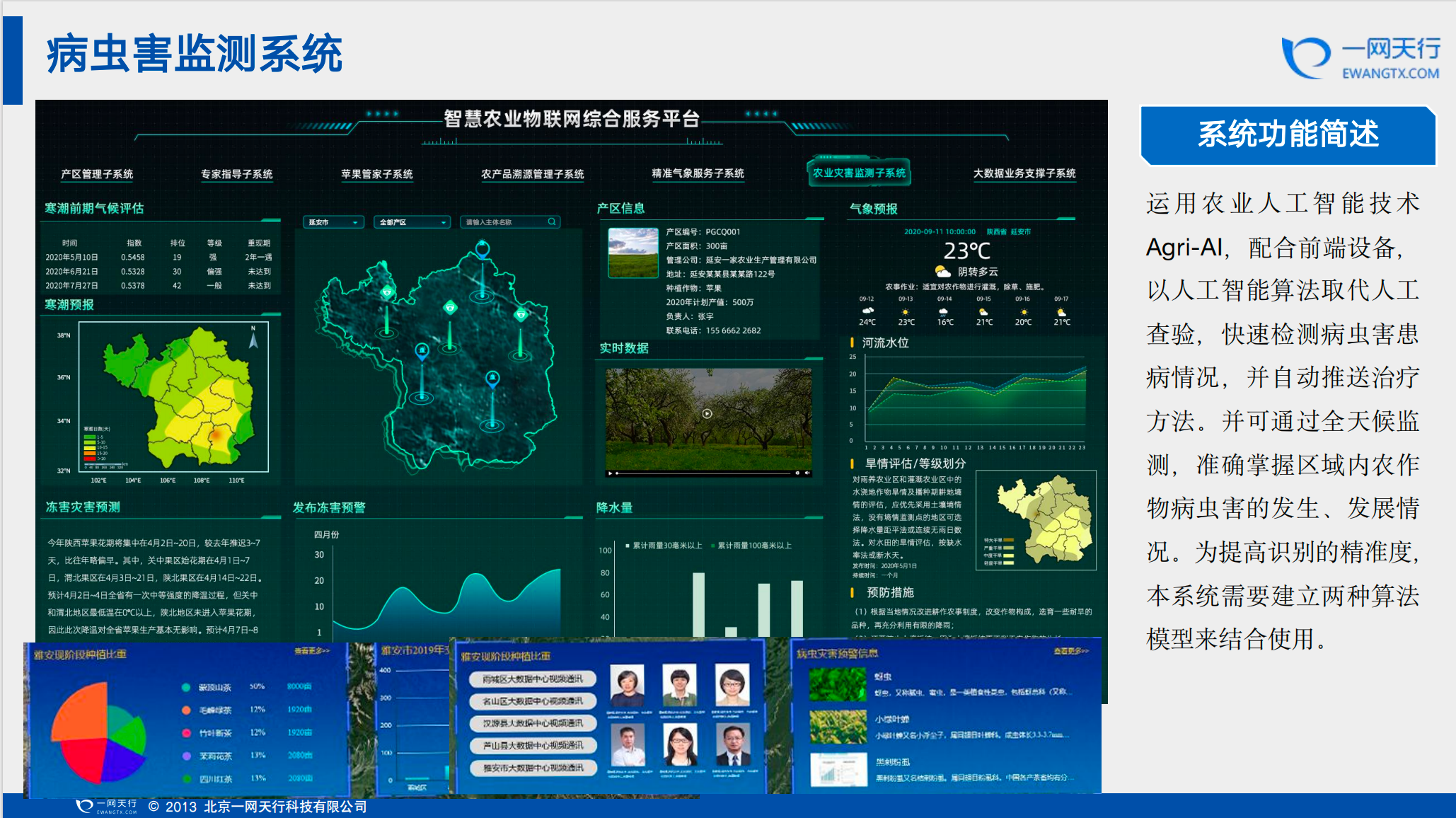
Task: Click the small play button in video bar
Action: [x=610, y=473]
